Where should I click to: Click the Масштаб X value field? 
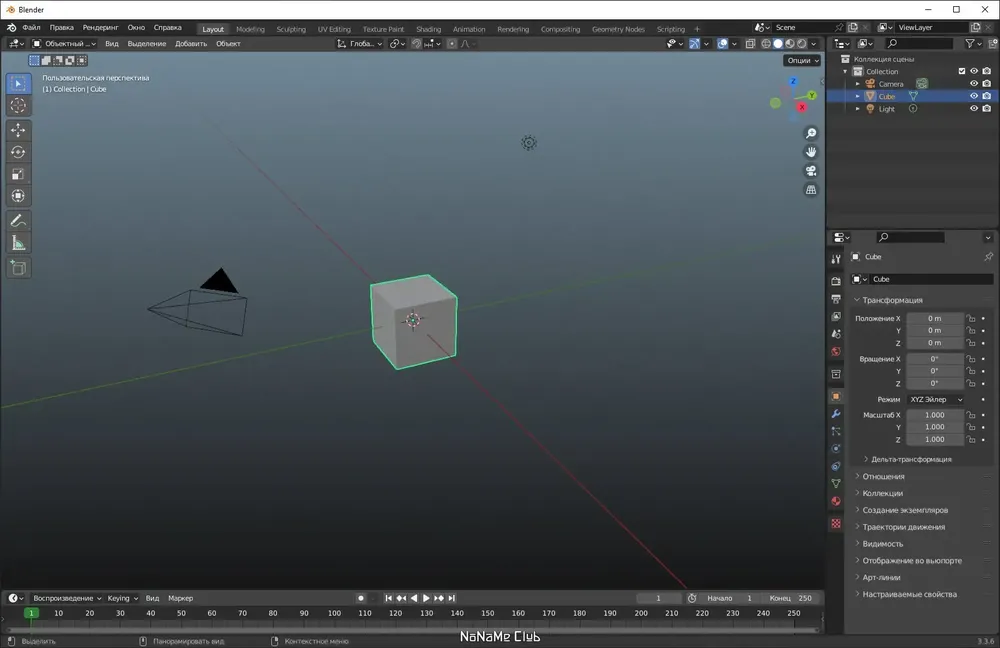tap(935, 415)
